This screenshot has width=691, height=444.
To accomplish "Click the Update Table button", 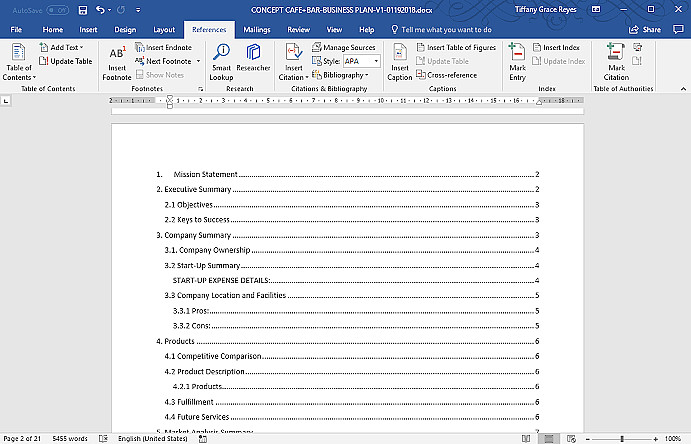I will pos(66,61).
